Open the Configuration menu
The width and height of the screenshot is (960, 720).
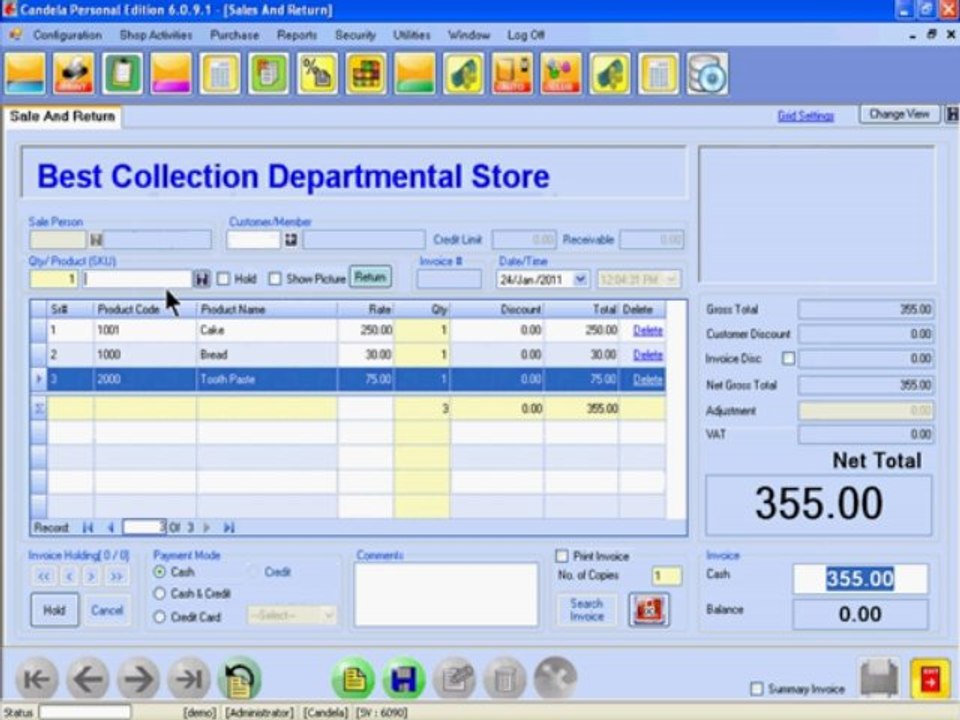pyautogui.click(x=67, y=35)
